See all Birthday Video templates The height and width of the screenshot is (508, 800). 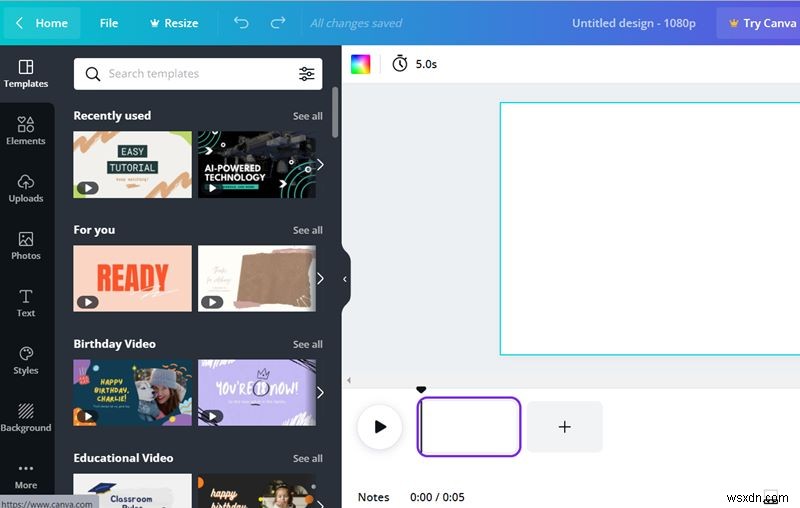[308, 345]
